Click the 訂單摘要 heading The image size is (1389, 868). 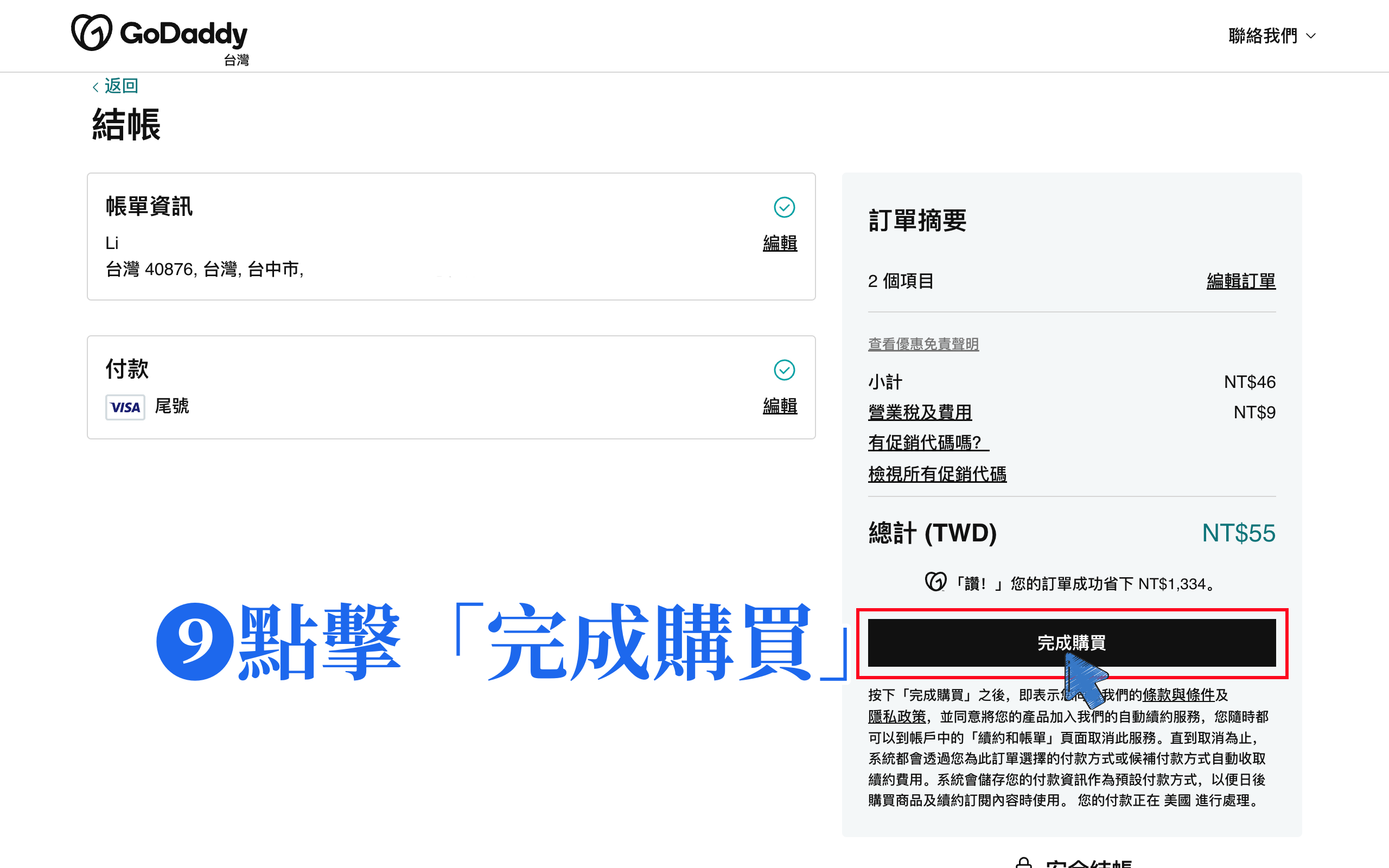point(917,221)
